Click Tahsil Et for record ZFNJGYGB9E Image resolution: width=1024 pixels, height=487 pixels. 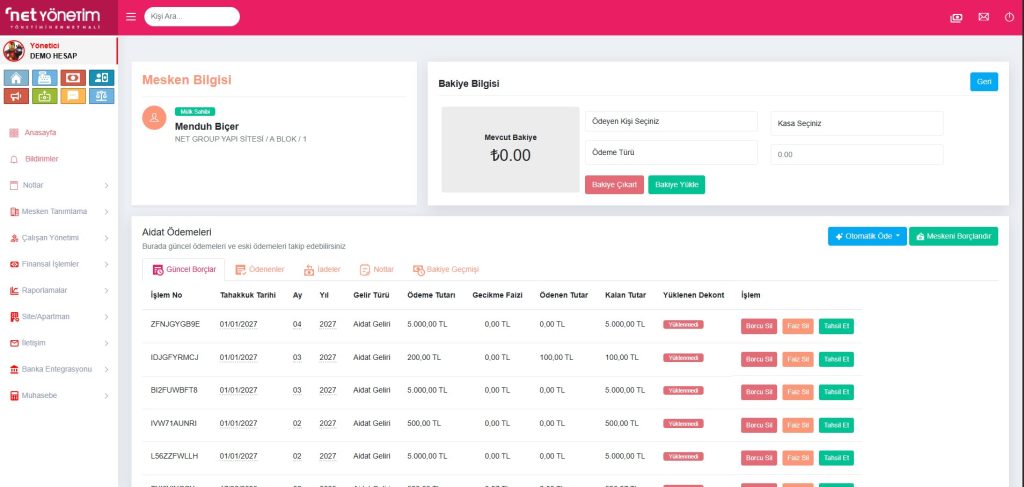pos(836,325)
